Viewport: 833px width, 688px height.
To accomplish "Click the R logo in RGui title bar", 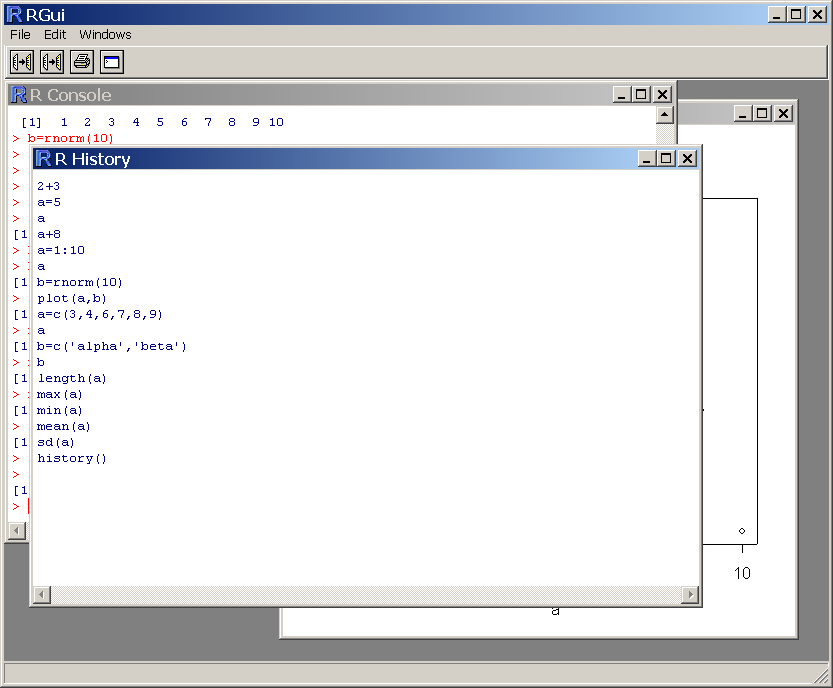I will tap(14, 14).
